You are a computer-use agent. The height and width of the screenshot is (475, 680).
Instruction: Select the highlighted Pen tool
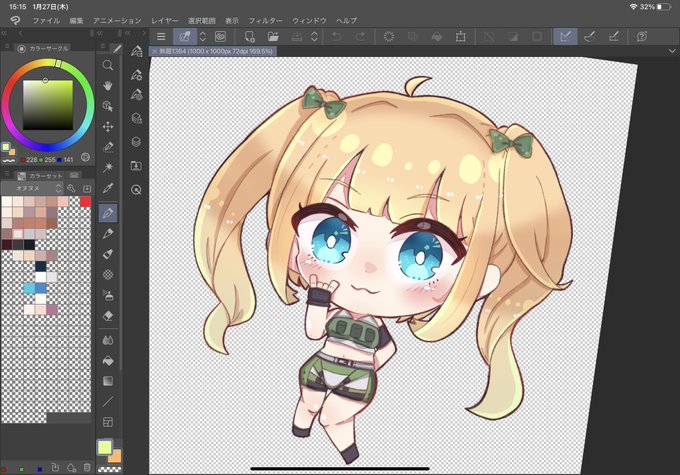108,213
